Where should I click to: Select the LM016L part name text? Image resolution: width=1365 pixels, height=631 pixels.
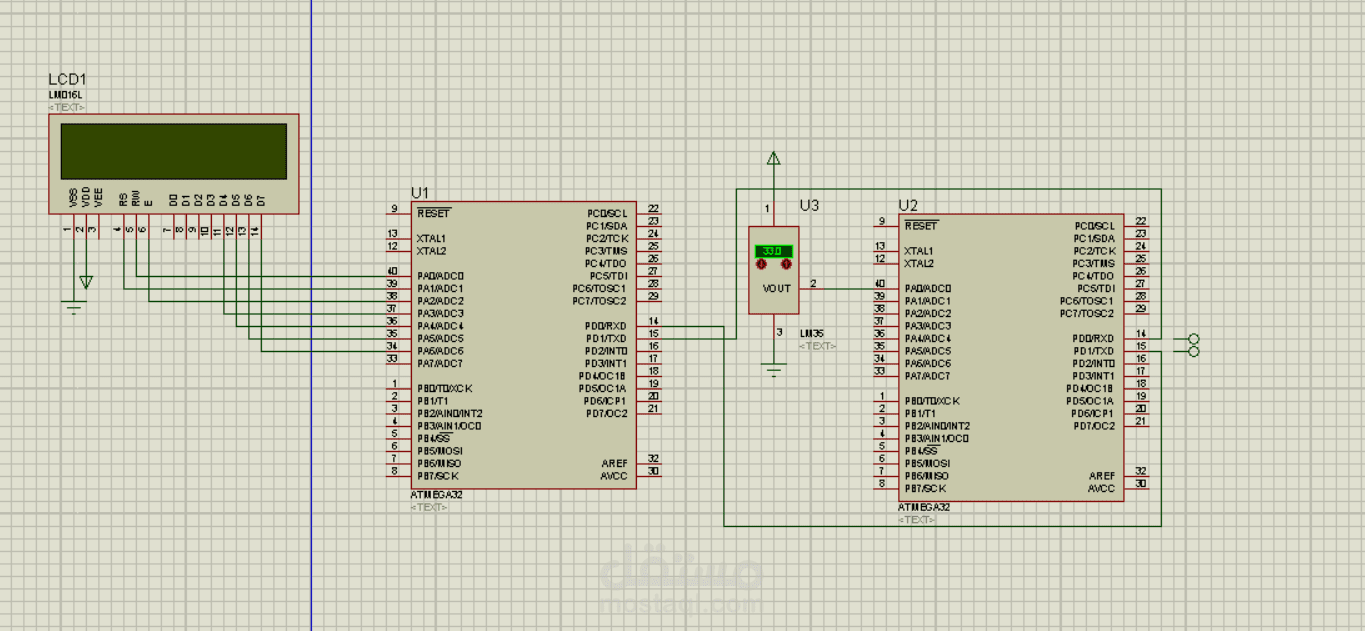(64, 95)
